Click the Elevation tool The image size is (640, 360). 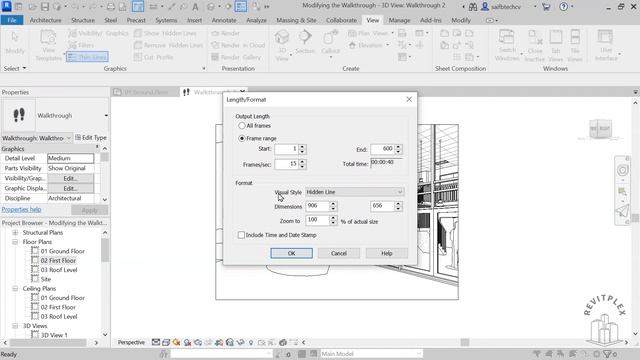click(x=368, y=45)
